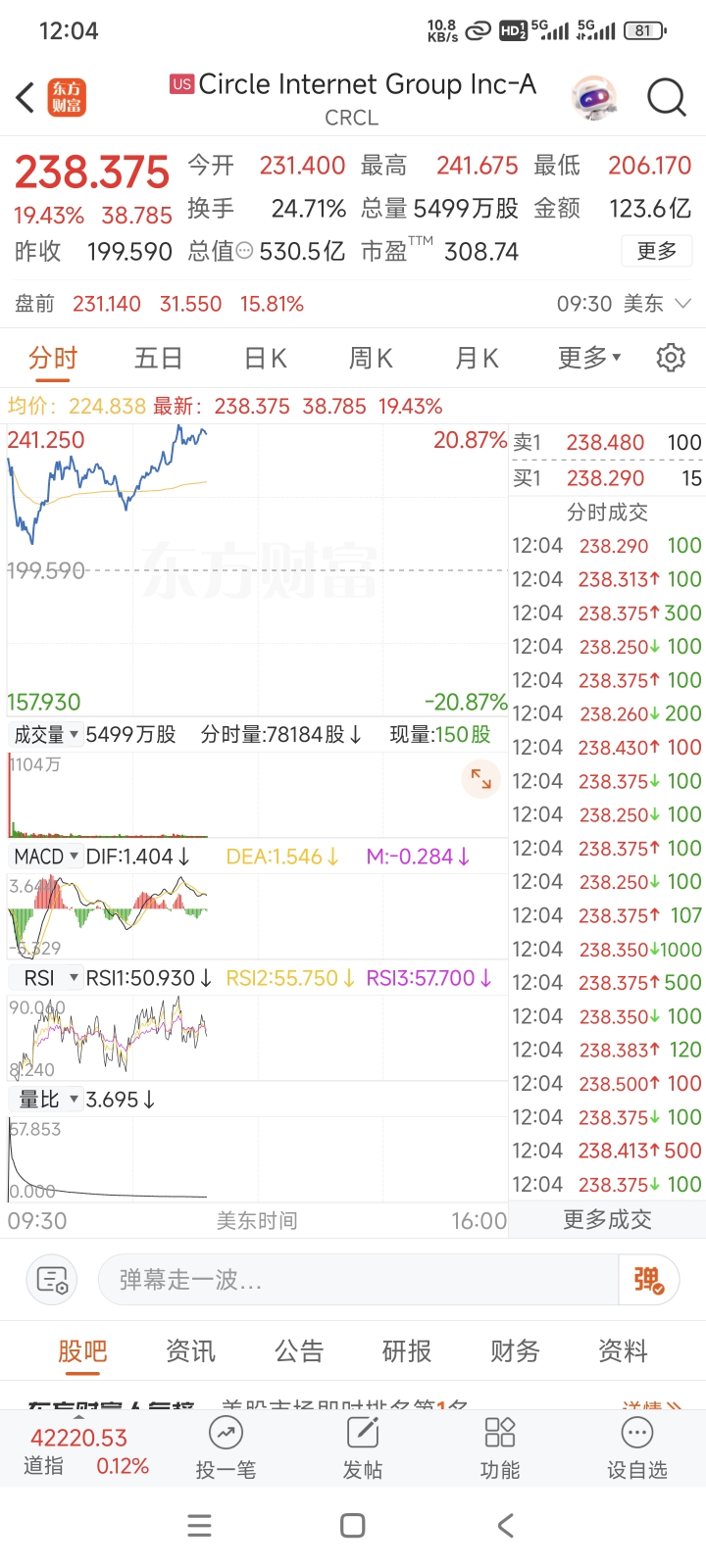Tap the 道指 Dow index ticker
The width and height of the screenshot is (706, 1568).
click(x=86, y=1451)
